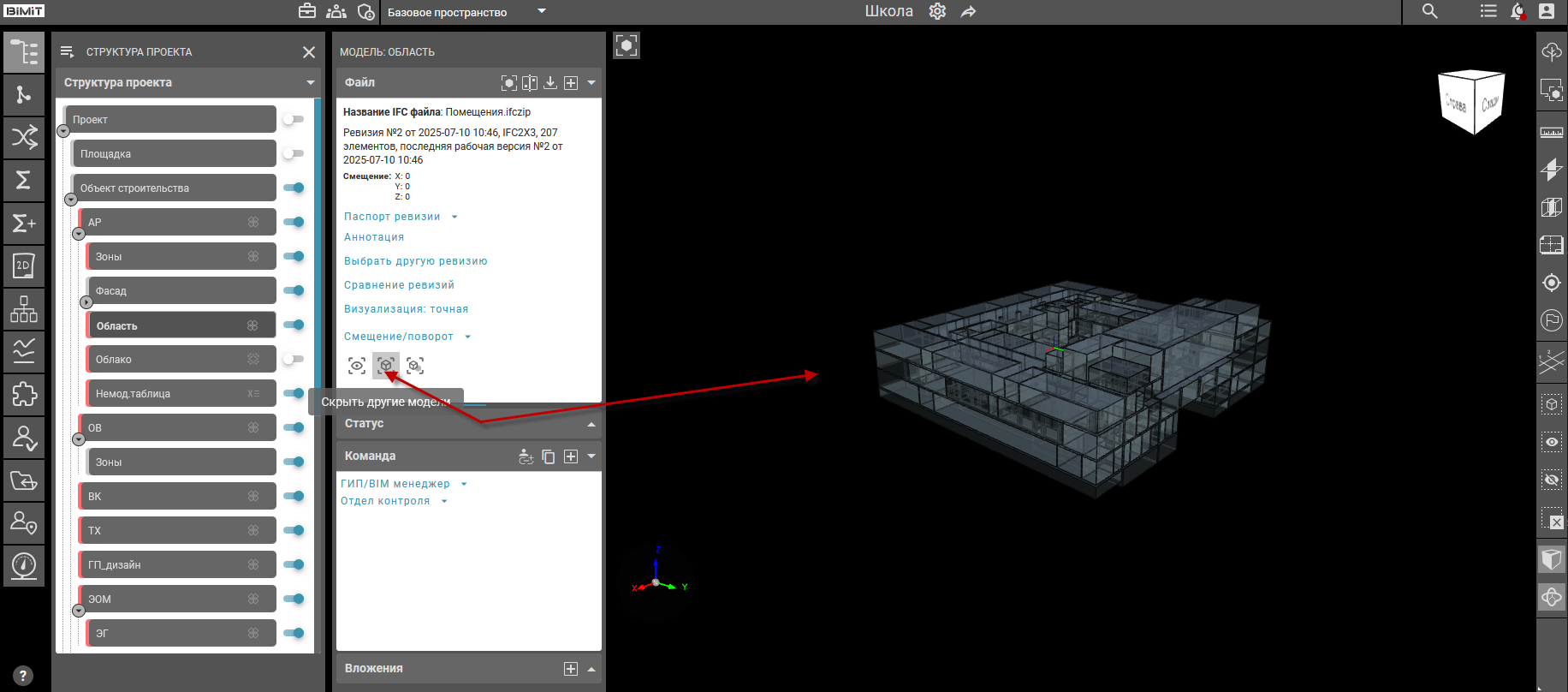Collapse the АР tree node
The image size is (1568, 692).
tap(79, 234)
